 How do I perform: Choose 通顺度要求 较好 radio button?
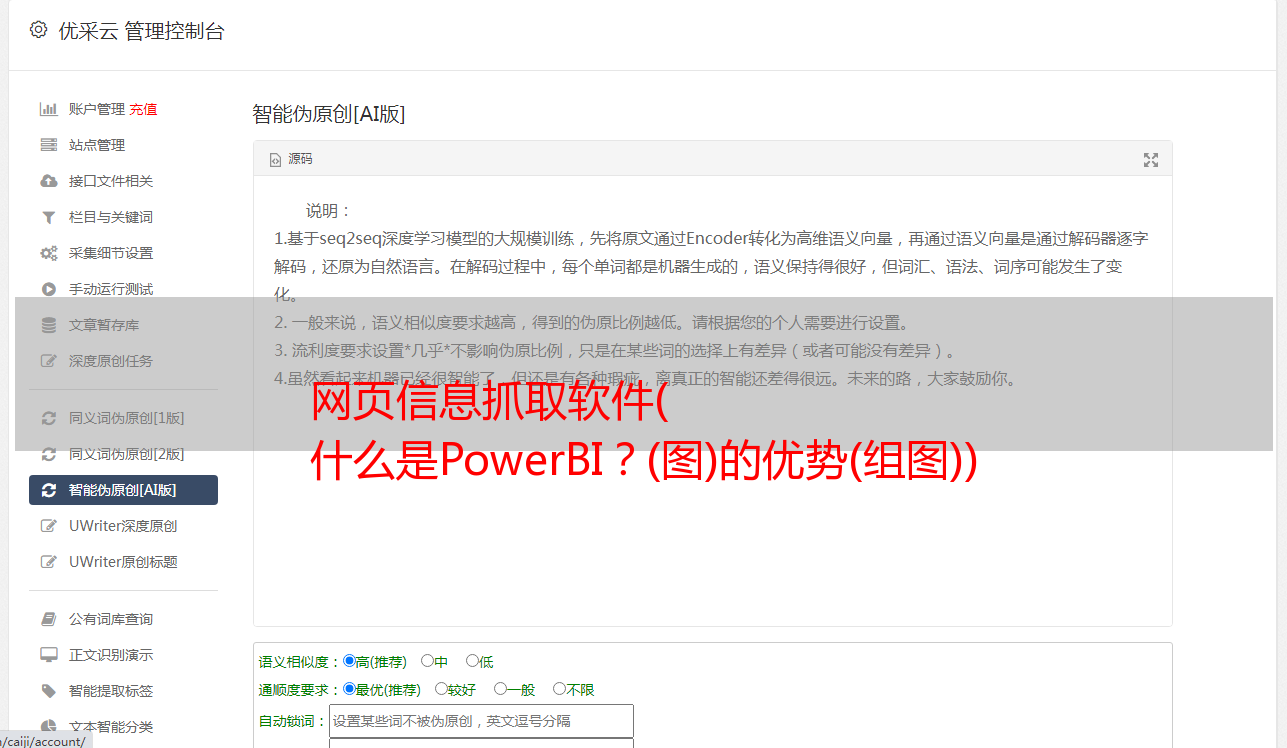[441, 688]
